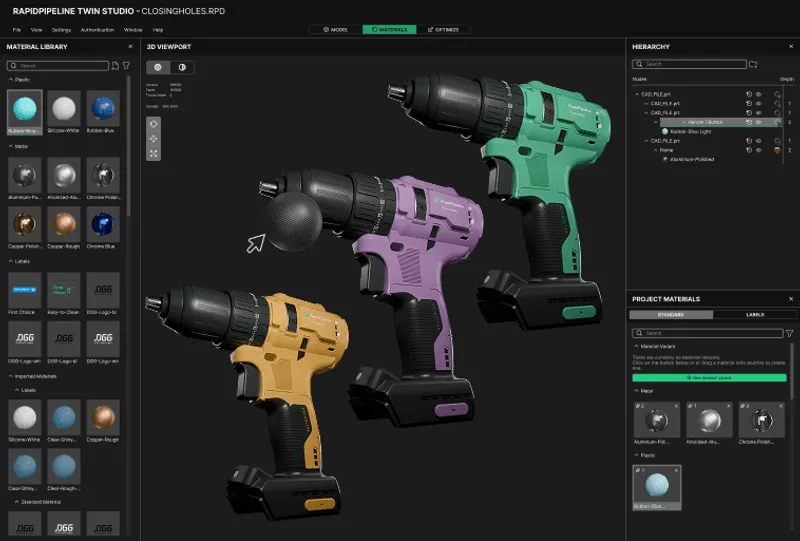Image resolution: width=800 pixels, height=541 pixels.
Task: Click the import material file icon in Material Library
Action: click(114, 66)
